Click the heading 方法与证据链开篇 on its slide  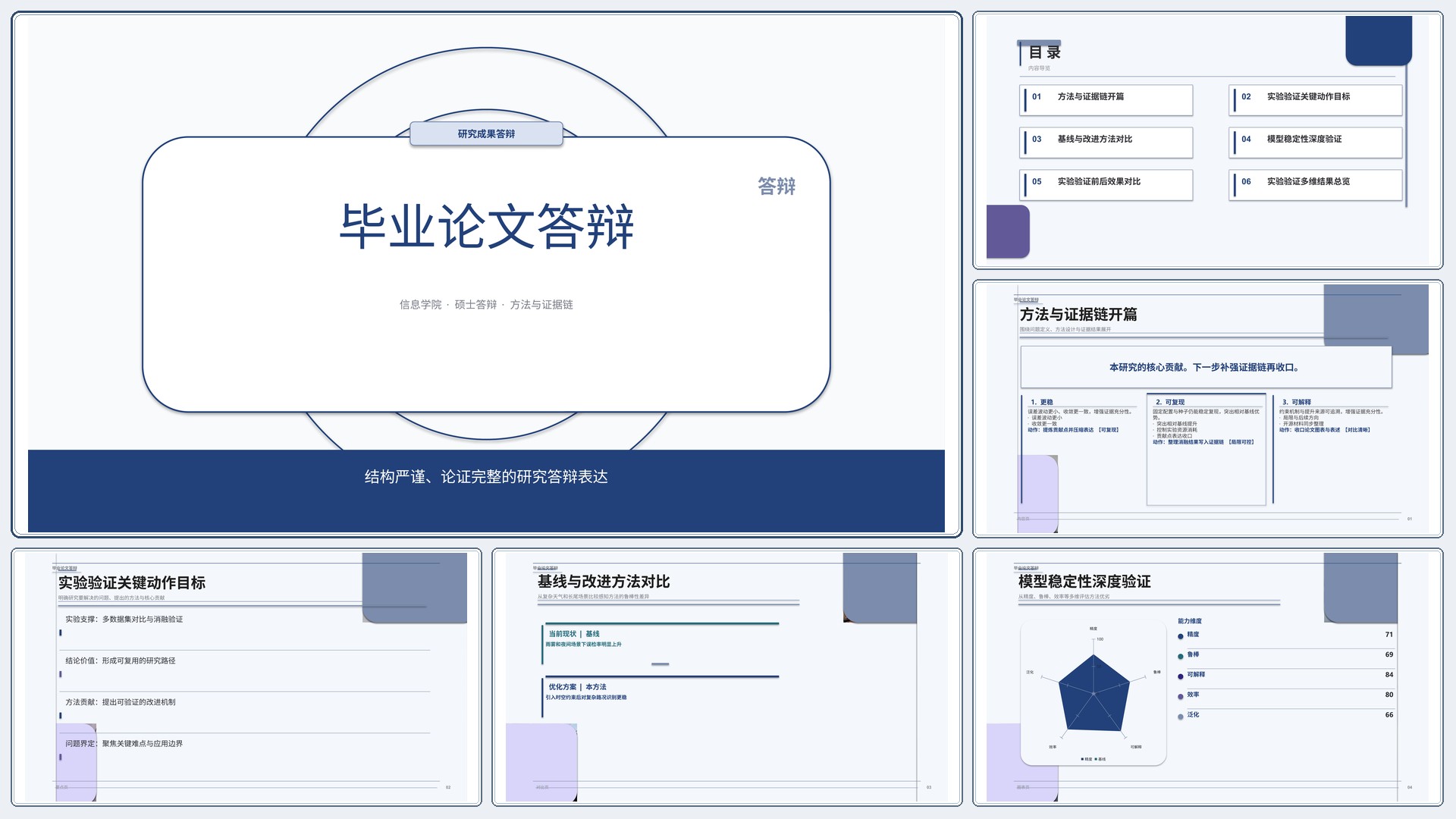click(1078, 314)
